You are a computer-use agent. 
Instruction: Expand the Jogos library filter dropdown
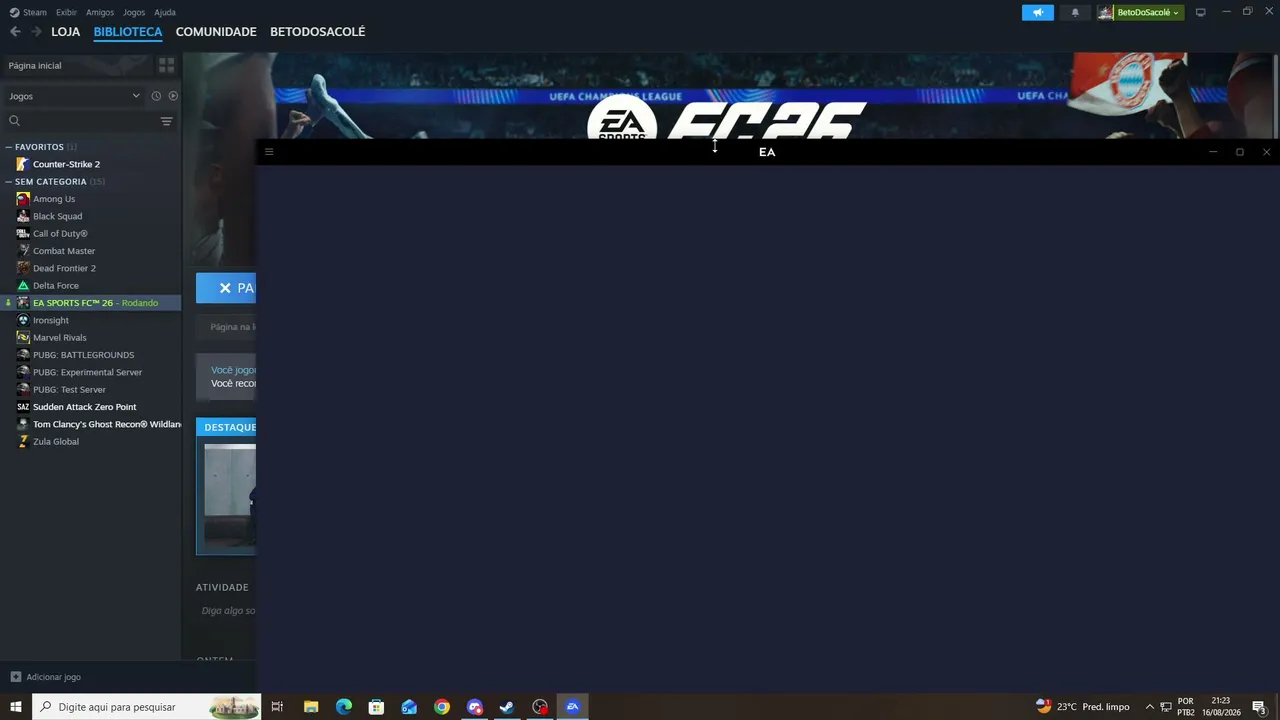75,96
